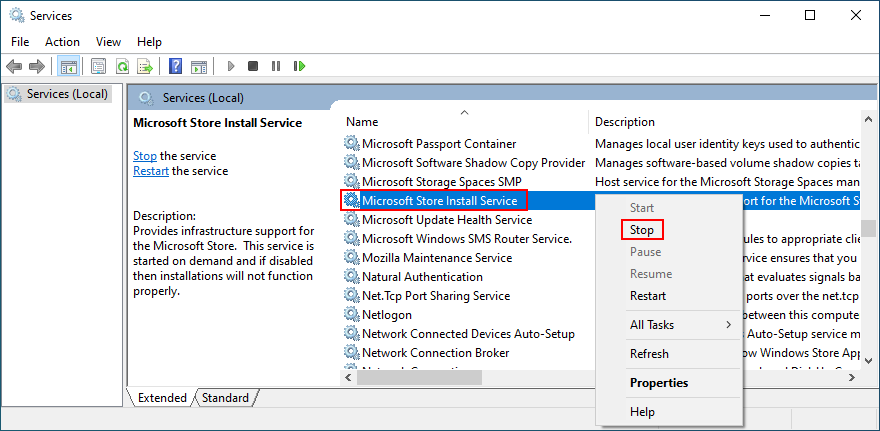
Task: Select Services (Local) in the console tree
Action: tap(66, 94)
